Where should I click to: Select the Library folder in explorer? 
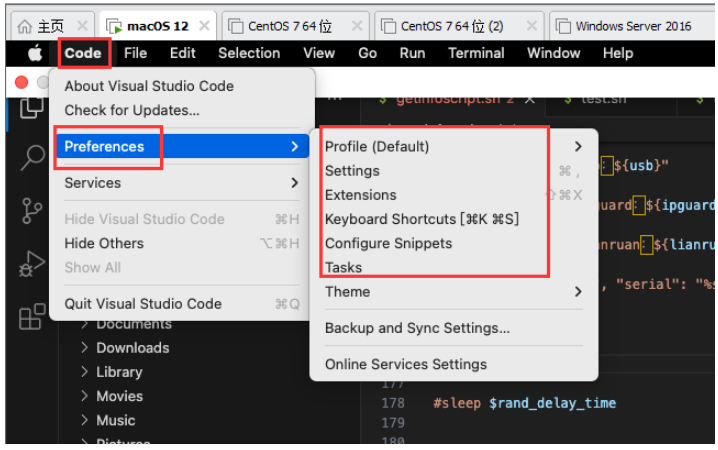[x=119, y=372]
